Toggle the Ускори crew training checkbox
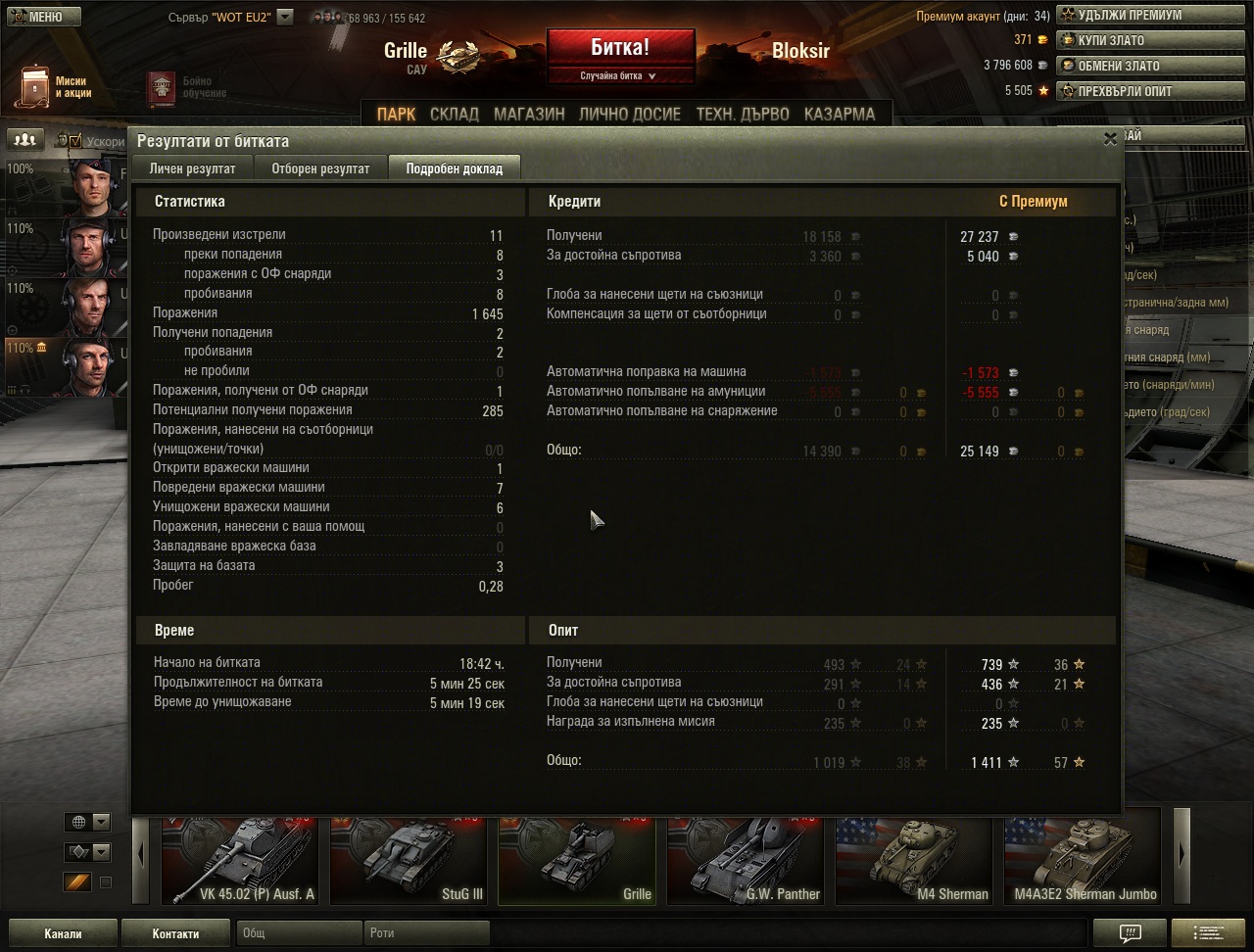Screen dimensions: 1254x952 pyautogui.click(x=75, y=141)
